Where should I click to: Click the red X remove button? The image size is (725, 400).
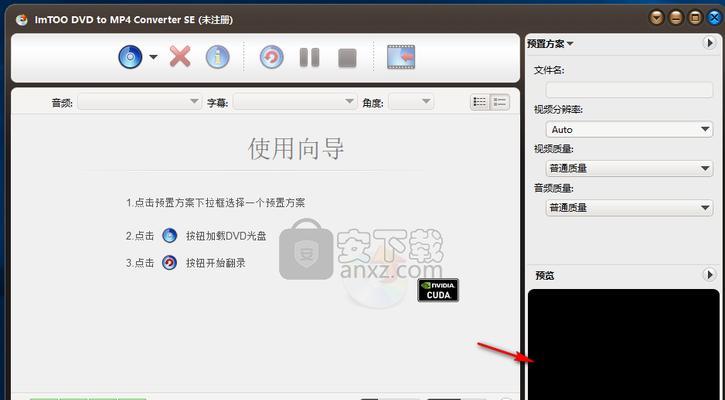click(180, 57)
